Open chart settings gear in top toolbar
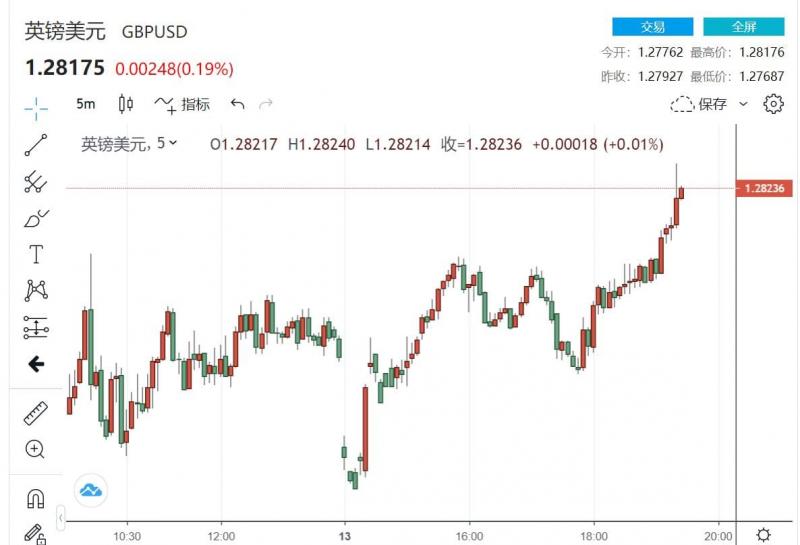This screenshot has height=545, width=800. (773, 104)
